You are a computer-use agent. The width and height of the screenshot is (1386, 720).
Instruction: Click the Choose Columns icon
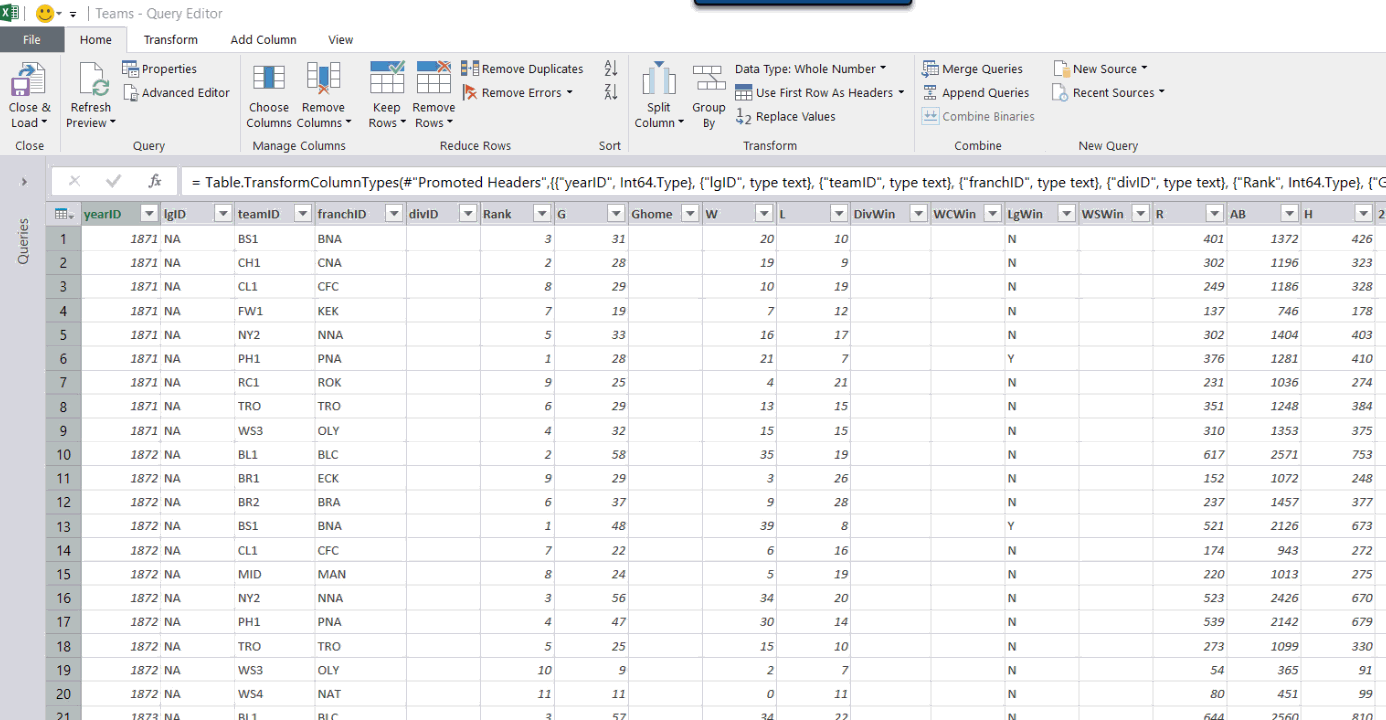pyautogui.click(x=269, y=80)
